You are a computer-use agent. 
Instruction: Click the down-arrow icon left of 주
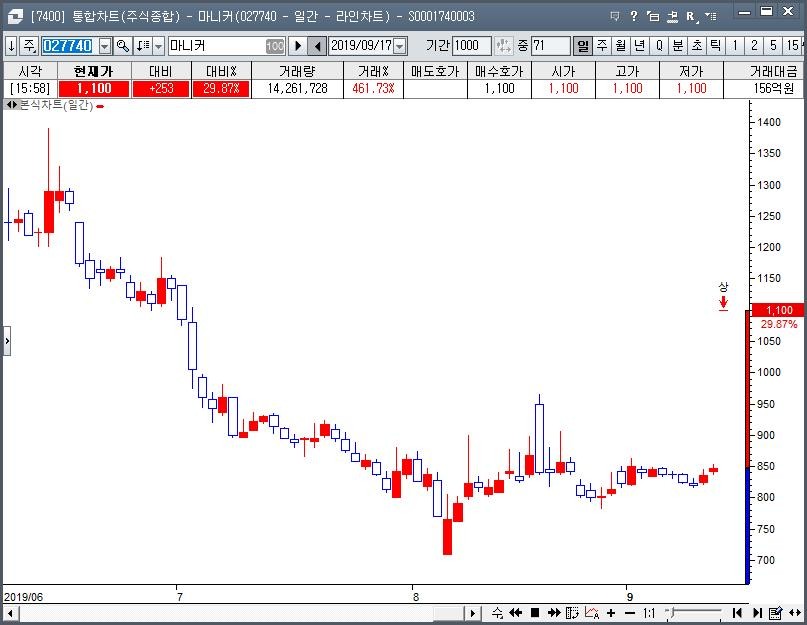(11, 46)
